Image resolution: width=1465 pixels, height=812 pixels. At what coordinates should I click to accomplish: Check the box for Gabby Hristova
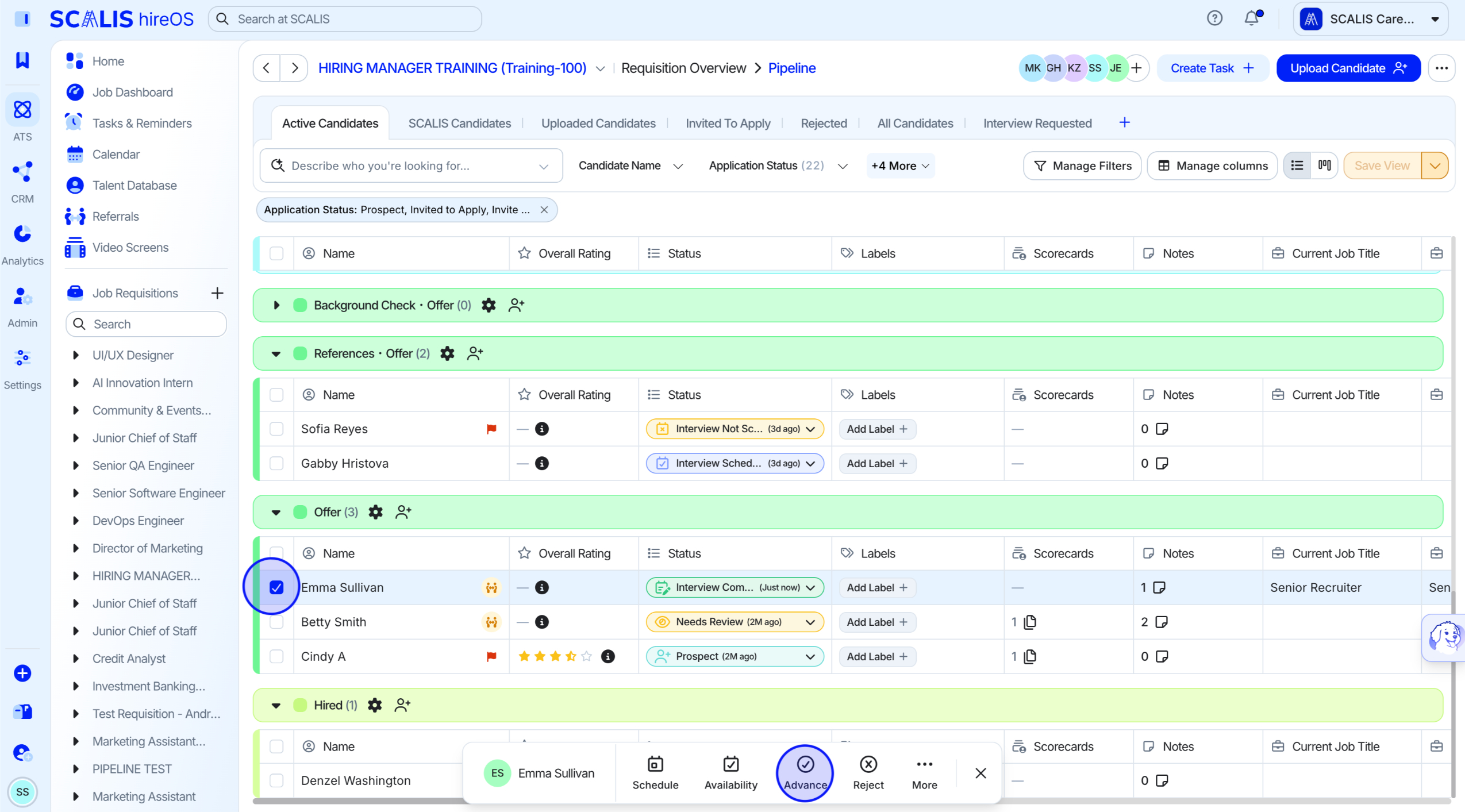tap(276, 463)
